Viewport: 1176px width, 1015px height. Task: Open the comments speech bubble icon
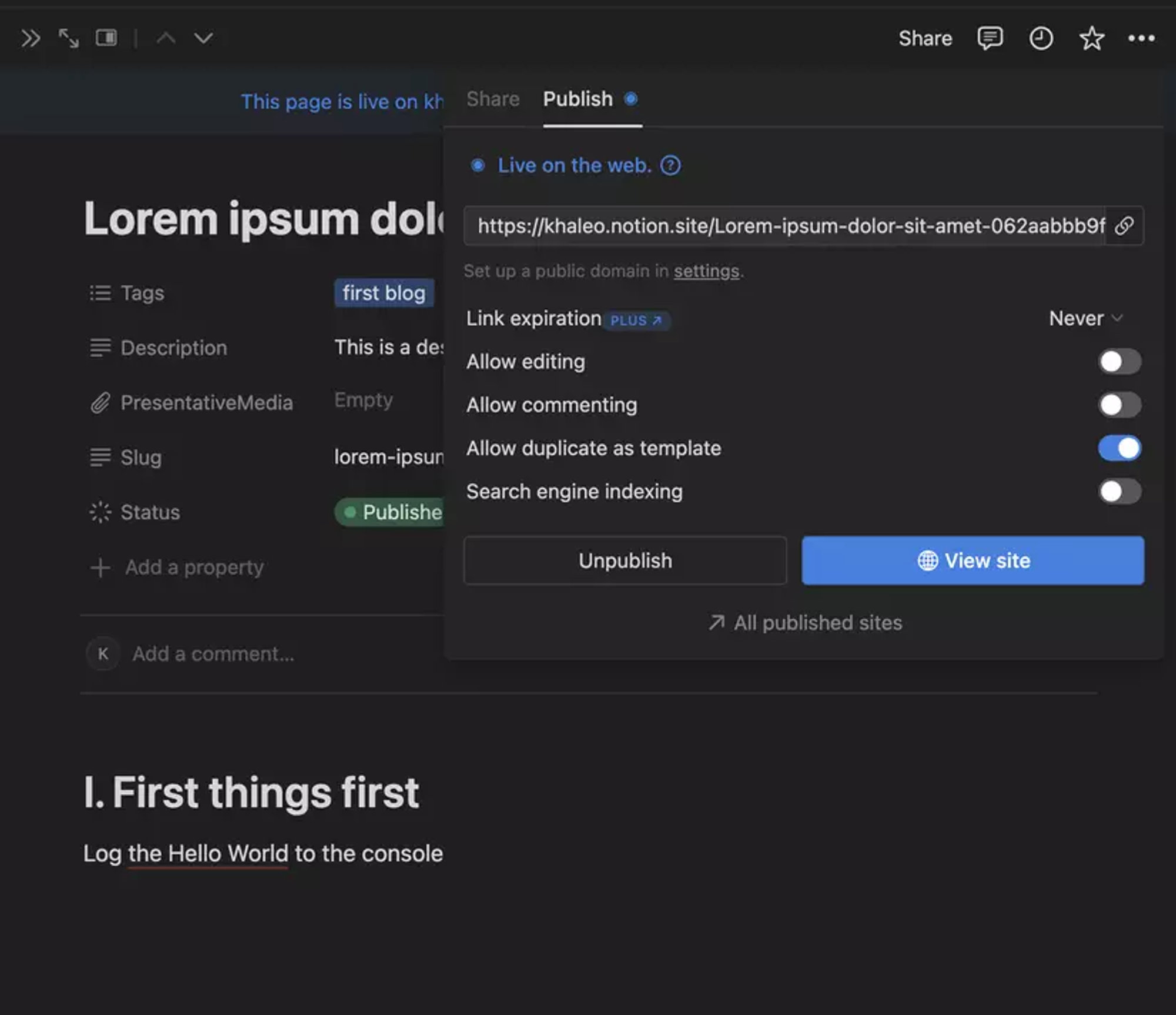point(990,39)
